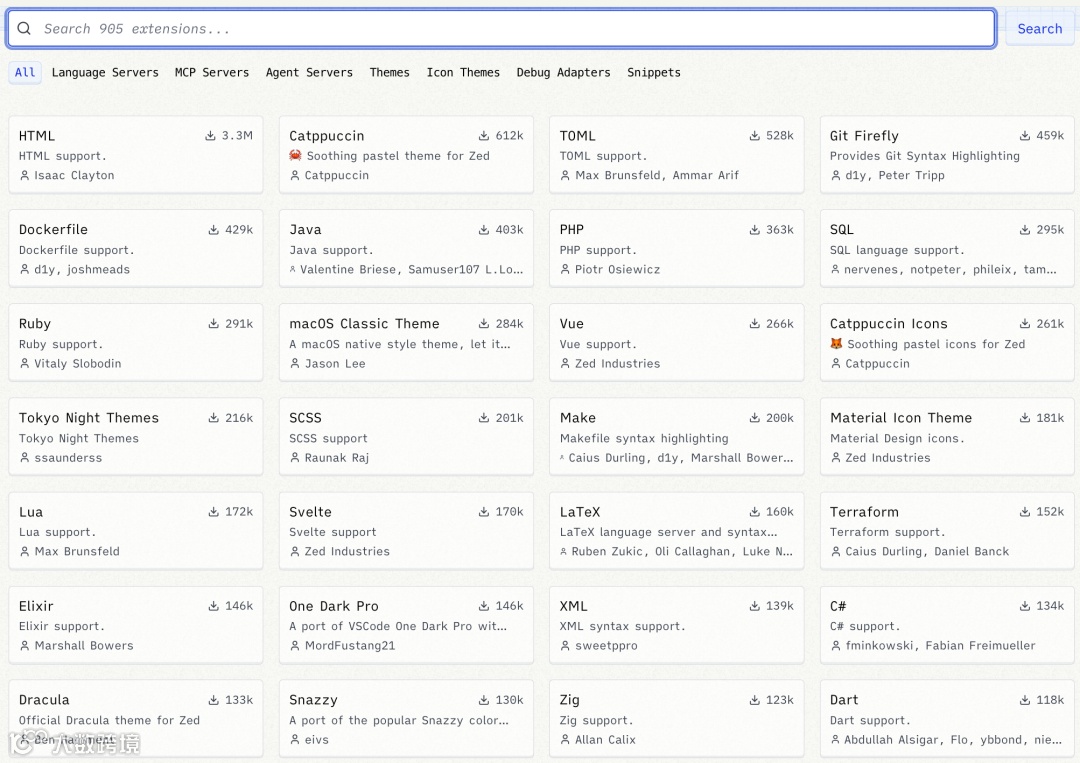Switch to Icon Themes filter
The image size is (1080, 763).
pyautogui.click(x=463, y=72)
